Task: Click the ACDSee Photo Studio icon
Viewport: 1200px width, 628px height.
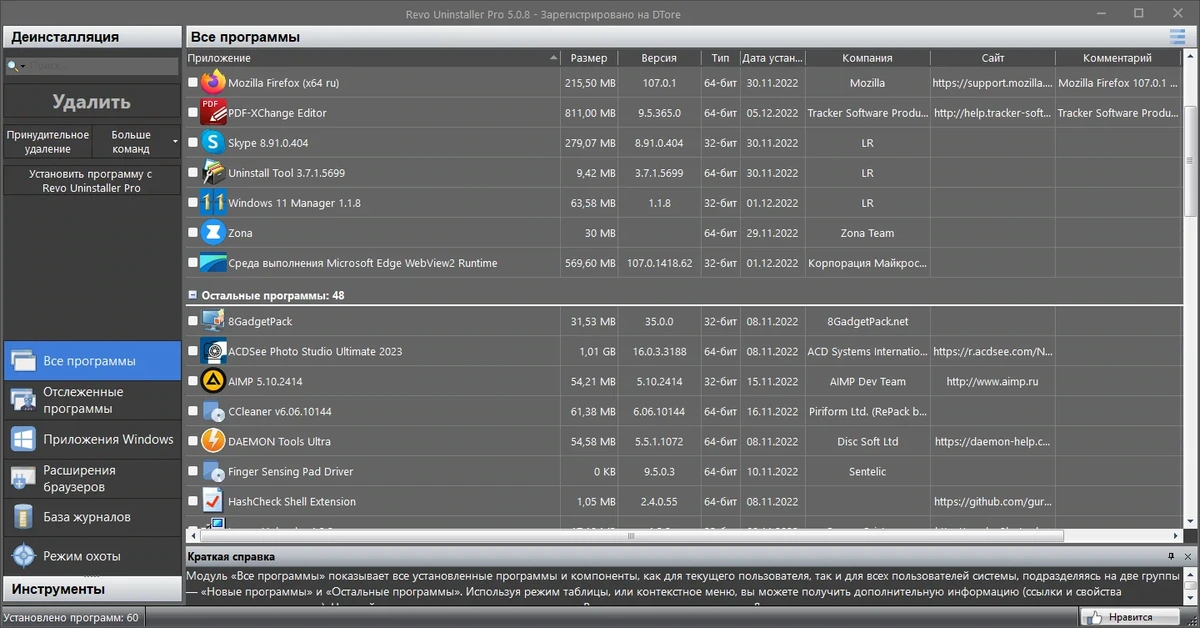Action: [x=213, y=351]
